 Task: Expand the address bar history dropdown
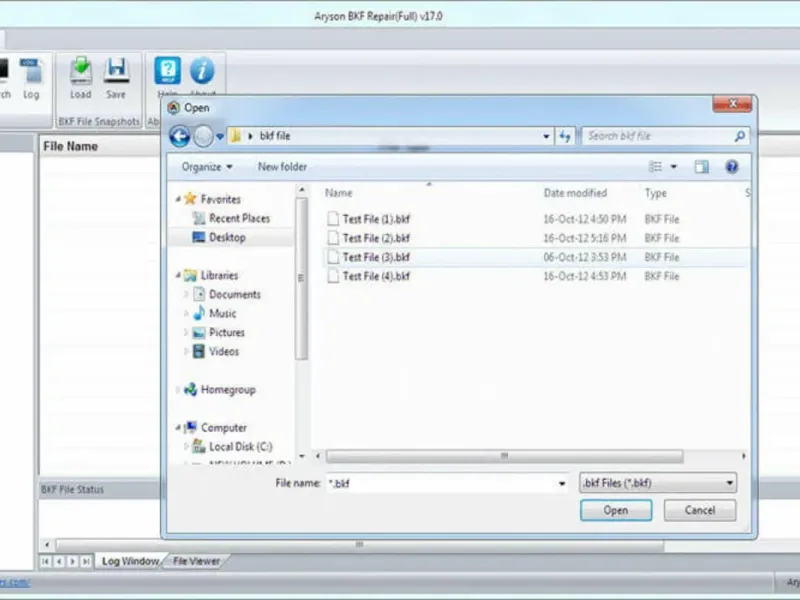pyautogui.click(x=546, y=136)
